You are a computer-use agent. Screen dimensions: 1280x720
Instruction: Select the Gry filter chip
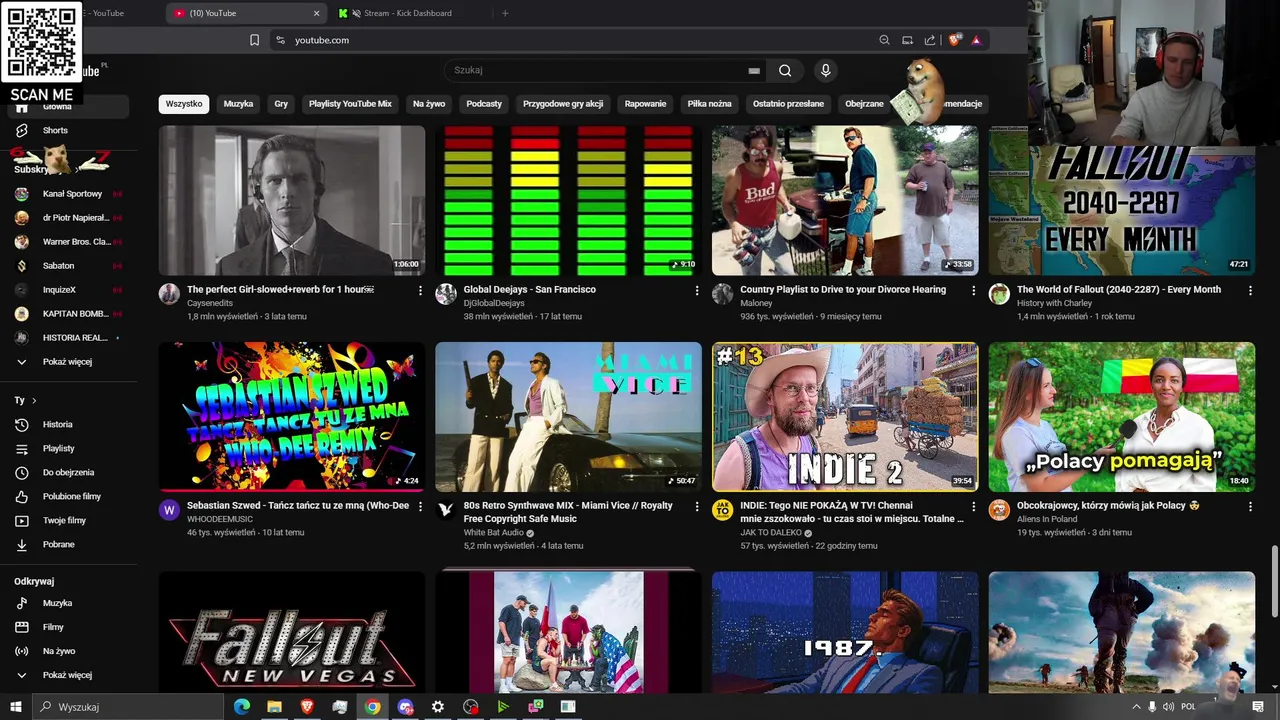tap(281, 104)
